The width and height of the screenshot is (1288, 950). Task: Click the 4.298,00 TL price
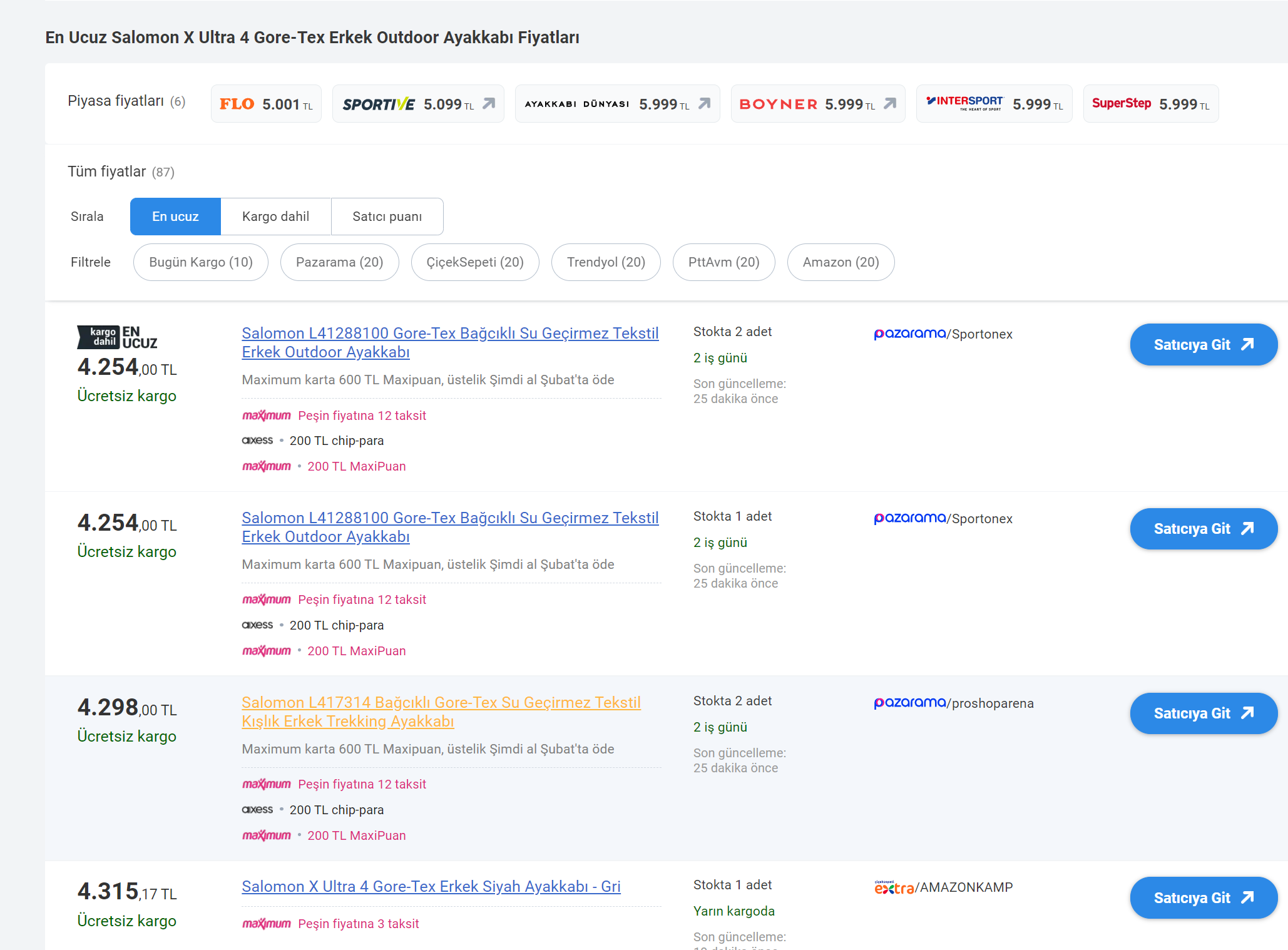(x=127, y=708)
